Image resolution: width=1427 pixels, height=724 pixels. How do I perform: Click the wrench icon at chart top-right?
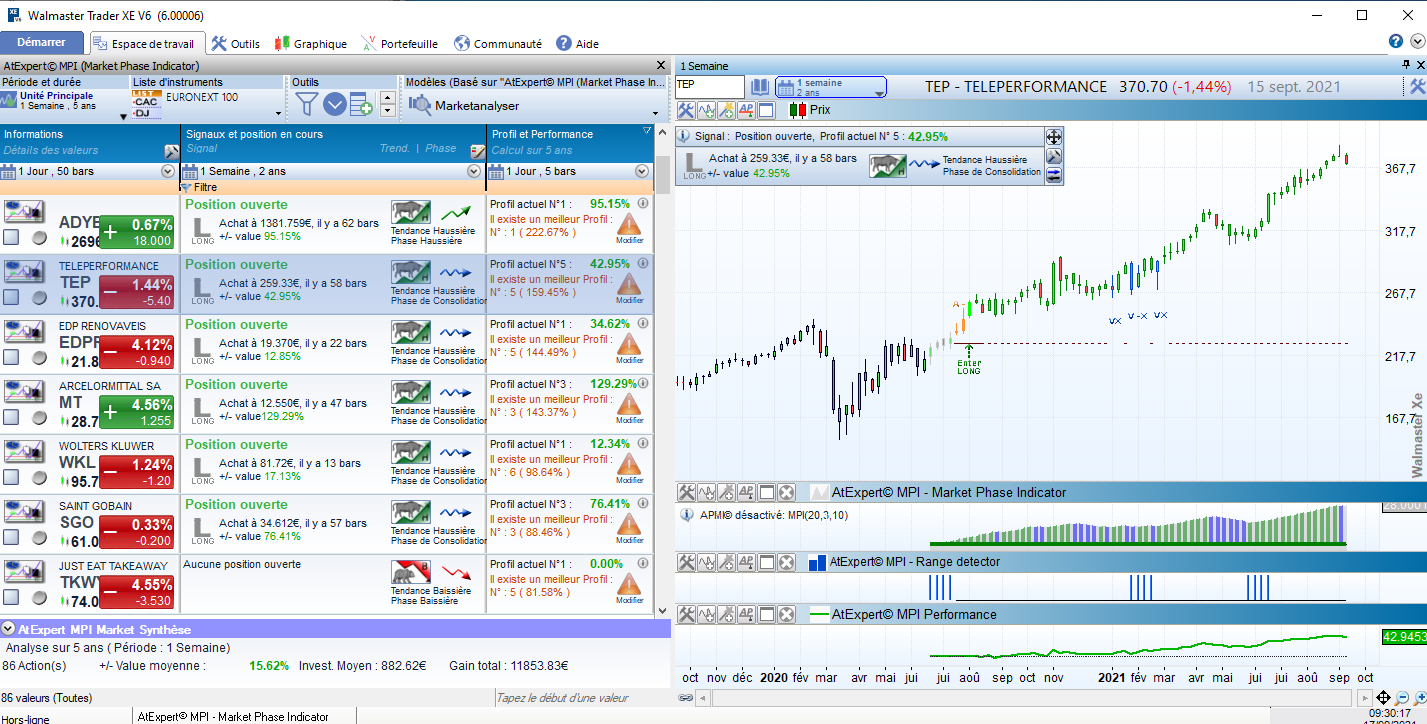tap(1417, 87)
